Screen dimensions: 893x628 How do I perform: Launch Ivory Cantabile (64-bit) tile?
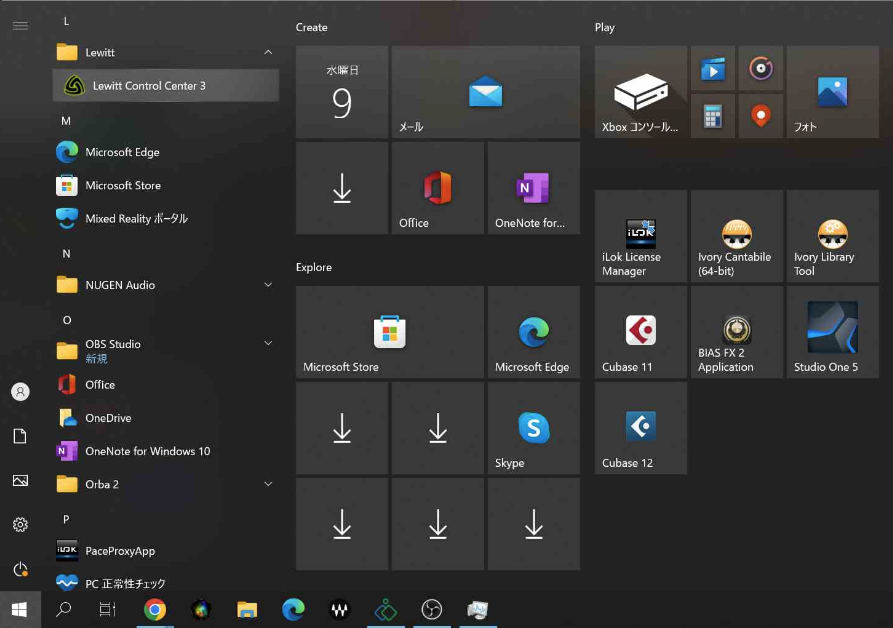737,236
